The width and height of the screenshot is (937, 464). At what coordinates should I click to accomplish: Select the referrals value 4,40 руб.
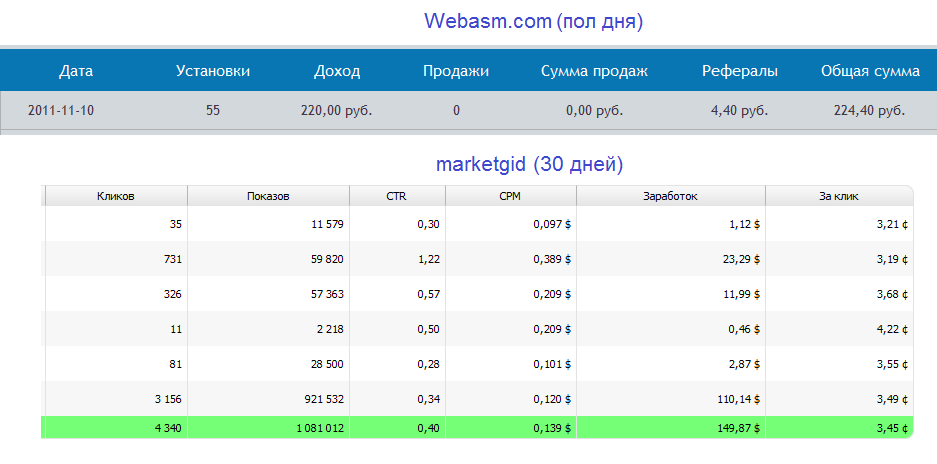click(x=740, y=111)
